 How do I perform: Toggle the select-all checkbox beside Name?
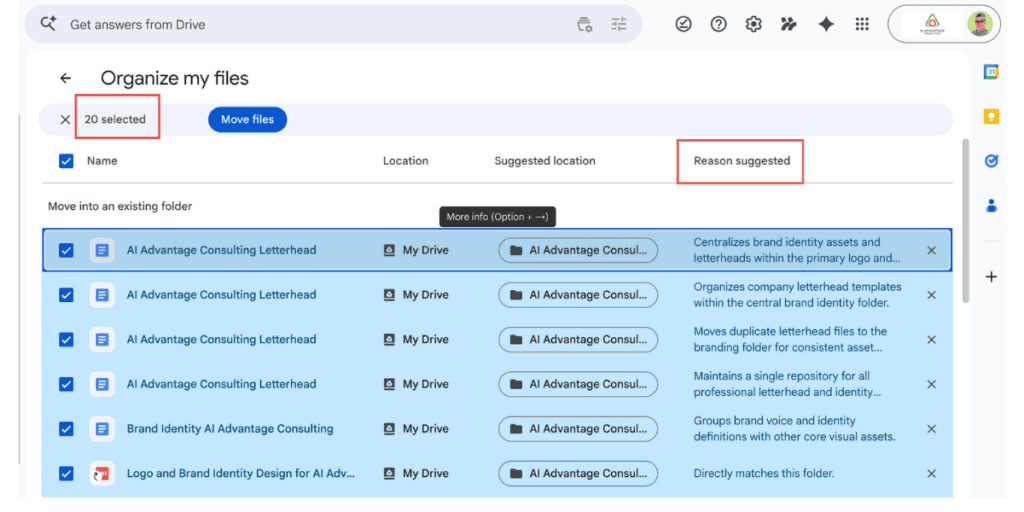pos(66,161)
